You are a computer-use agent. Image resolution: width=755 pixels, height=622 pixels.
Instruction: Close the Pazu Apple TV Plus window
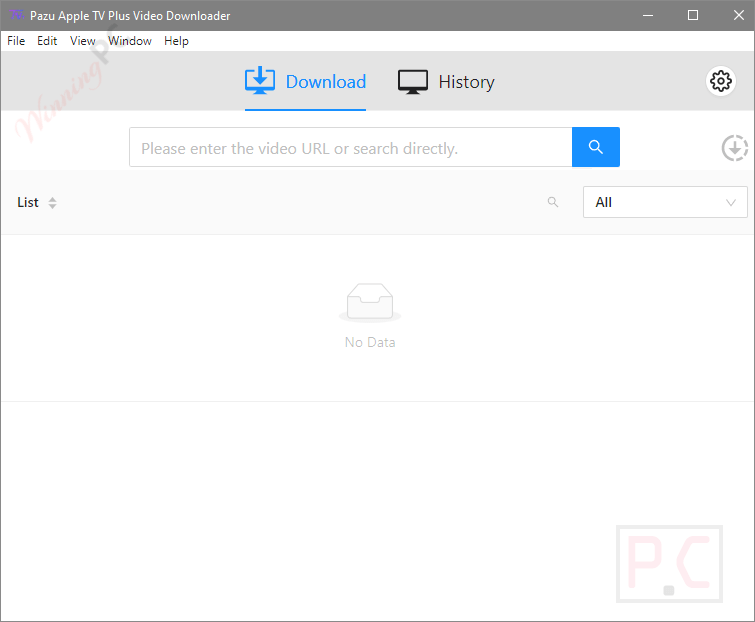(x=738, y=15)
